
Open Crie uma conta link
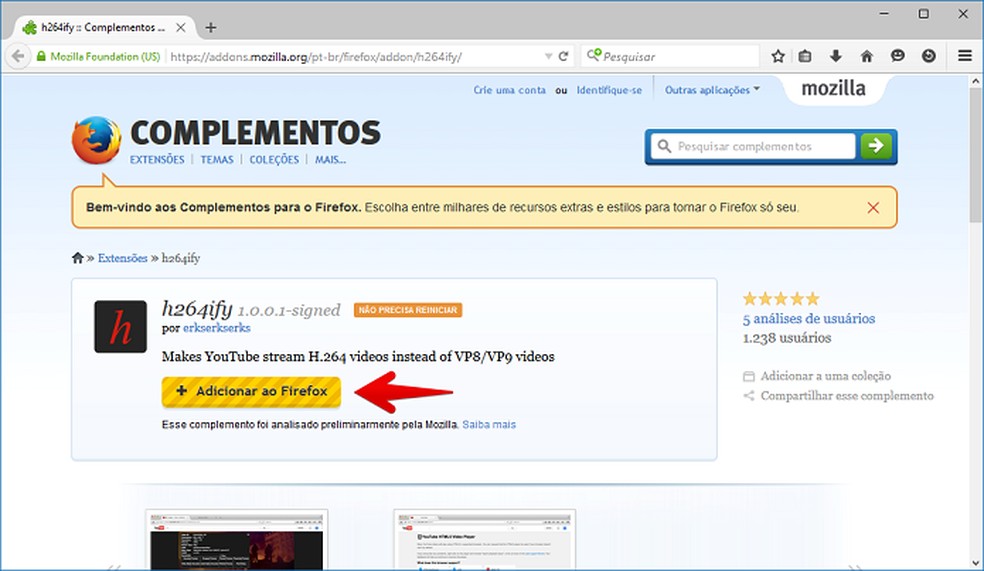pos(510,90)
